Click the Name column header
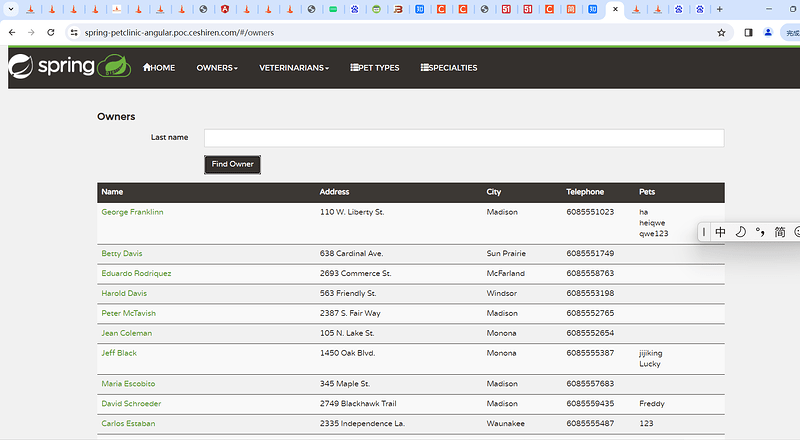Viewport: 800px width, 440px height. 112,192
